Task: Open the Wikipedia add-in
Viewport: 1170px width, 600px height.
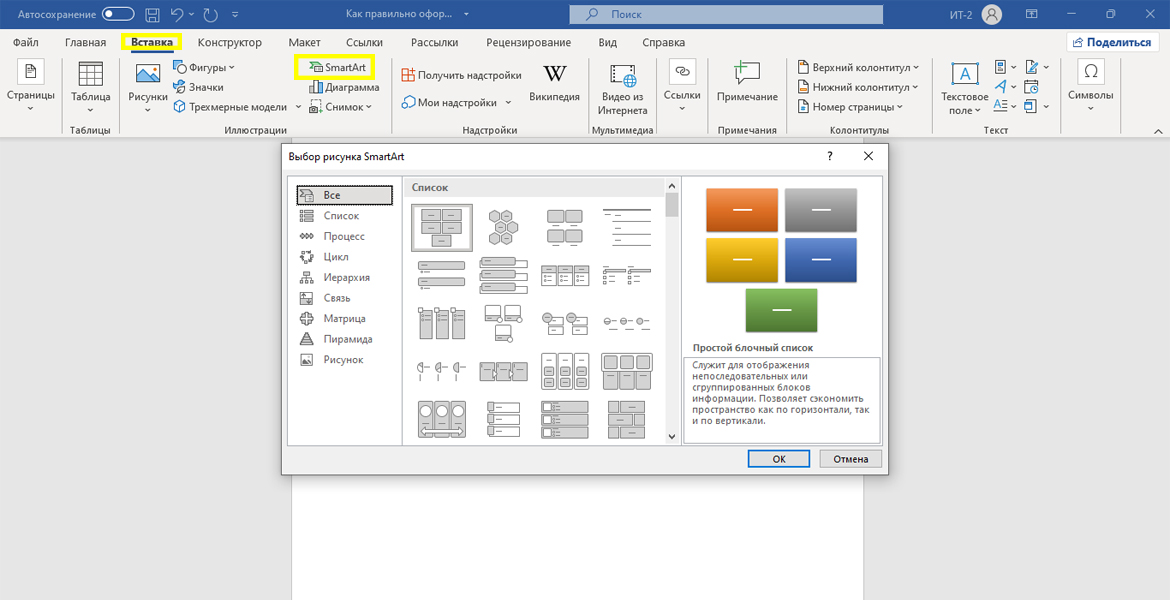Action: point(554,83)
